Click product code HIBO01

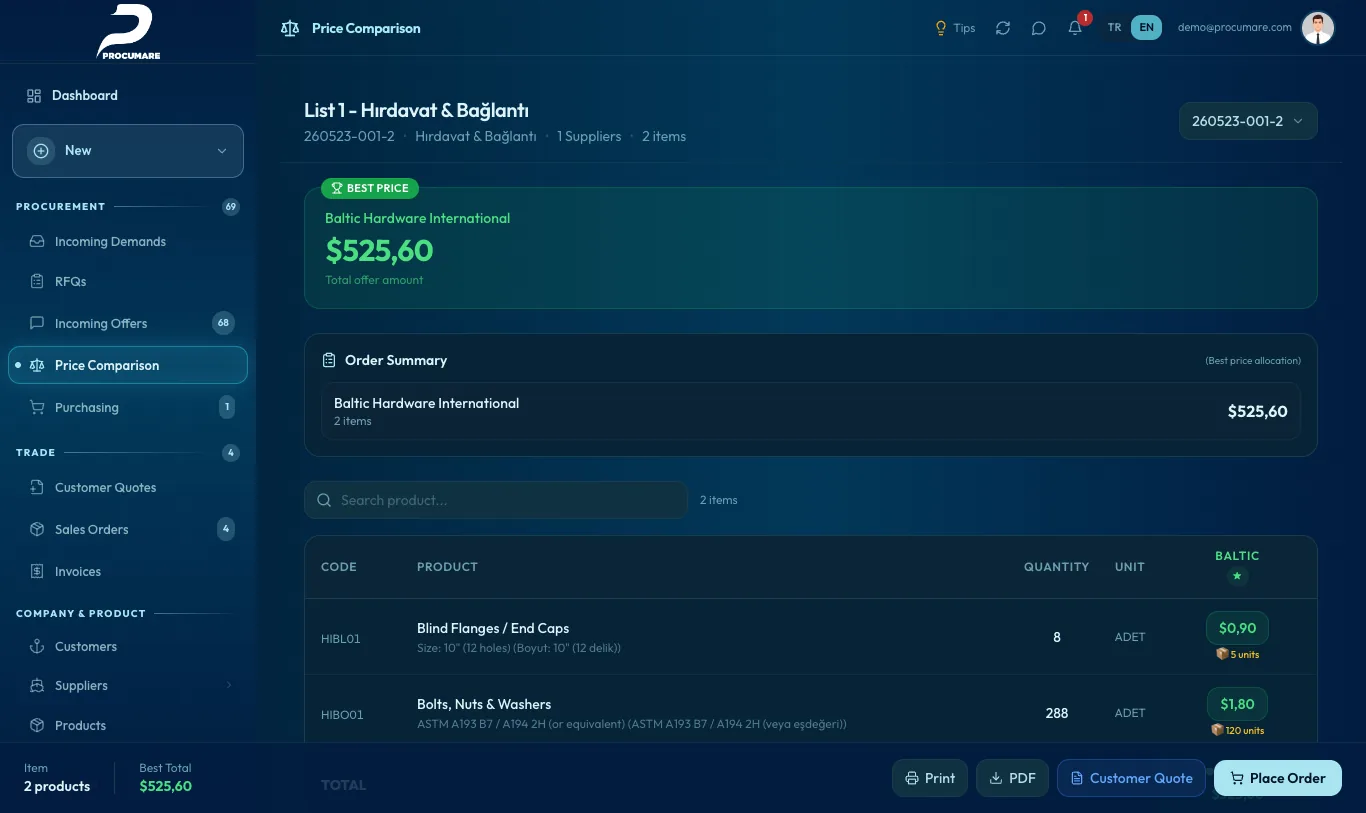[x=342, y=714]
